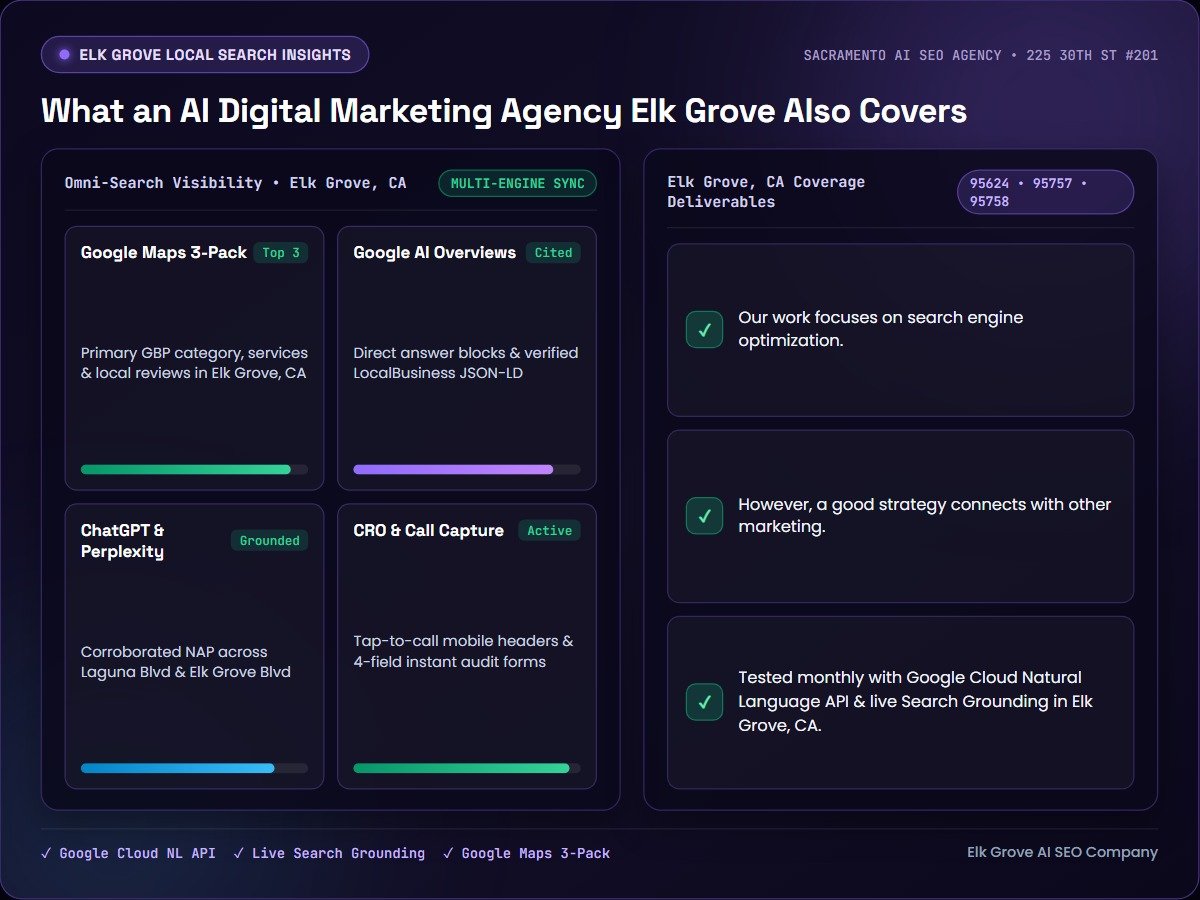Image resolution: width=1200 pixels, height=900 pixels.
Task: Click Google AI Overviews purple progress bar
Action: (467, 469)
